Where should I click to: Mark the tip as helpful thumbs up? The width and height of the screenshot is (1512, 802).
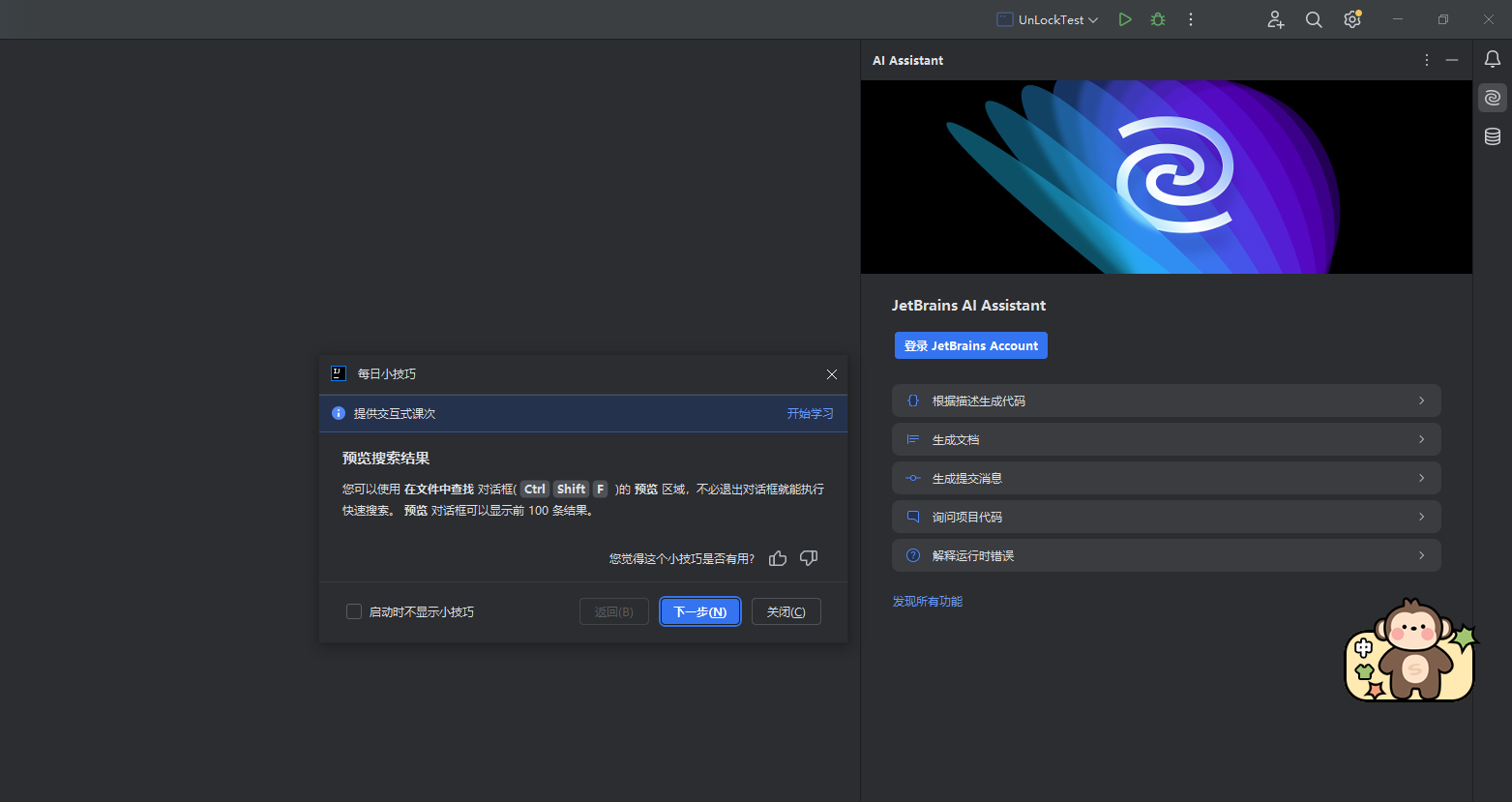[x=778, y=558]
